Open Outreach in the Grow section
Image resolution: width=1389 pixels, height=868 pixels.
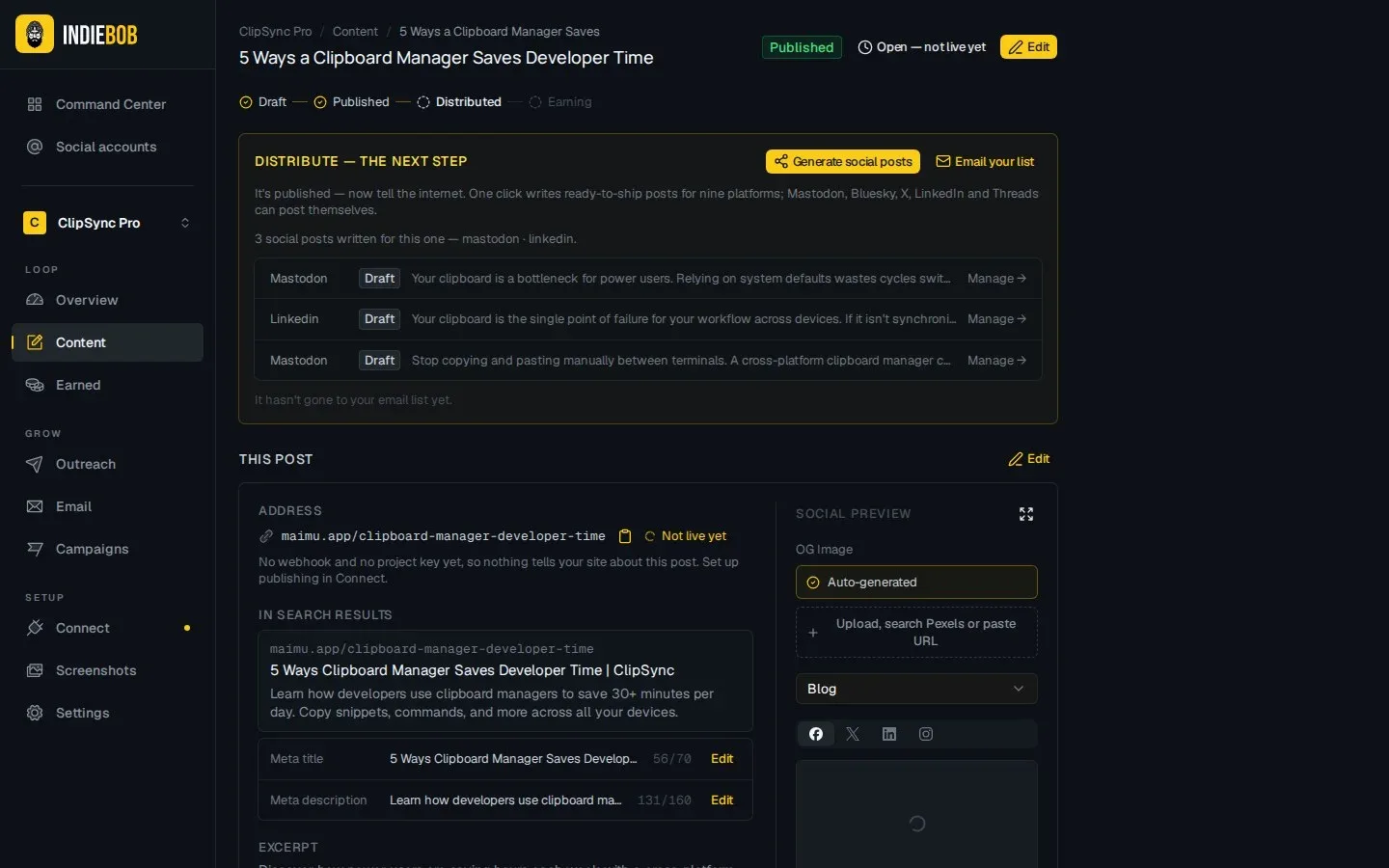point(107,464)
